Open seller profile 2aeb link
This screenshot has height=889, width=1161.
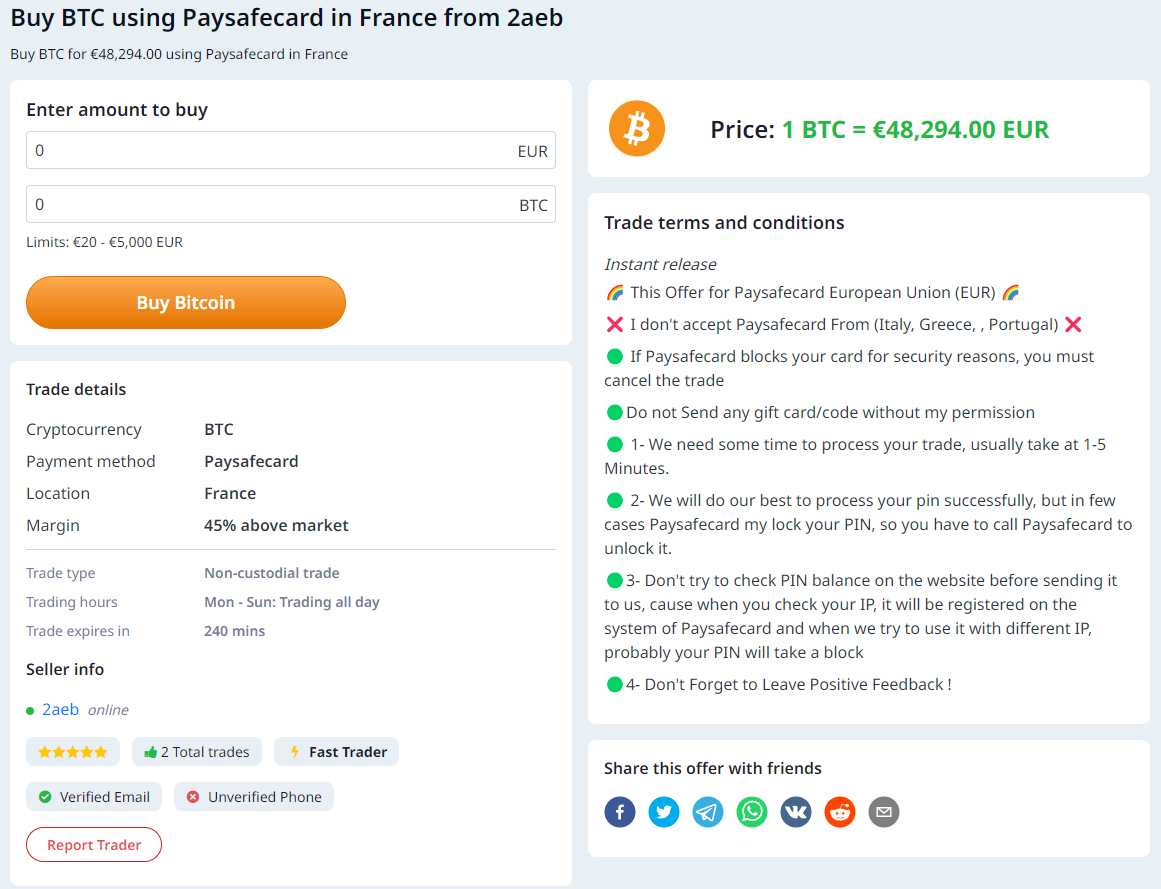point(60,709)
